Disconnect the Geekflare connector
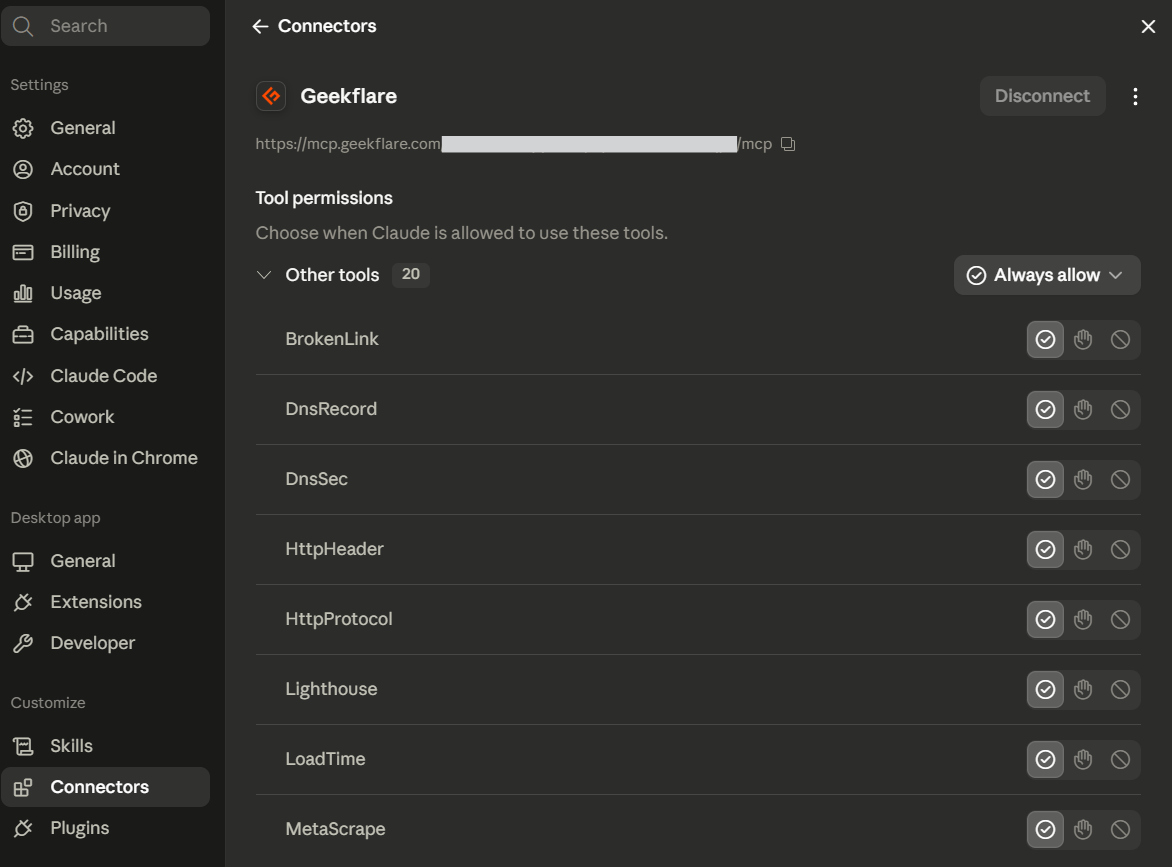The image size is (1172, 867). pos(1042,96)
